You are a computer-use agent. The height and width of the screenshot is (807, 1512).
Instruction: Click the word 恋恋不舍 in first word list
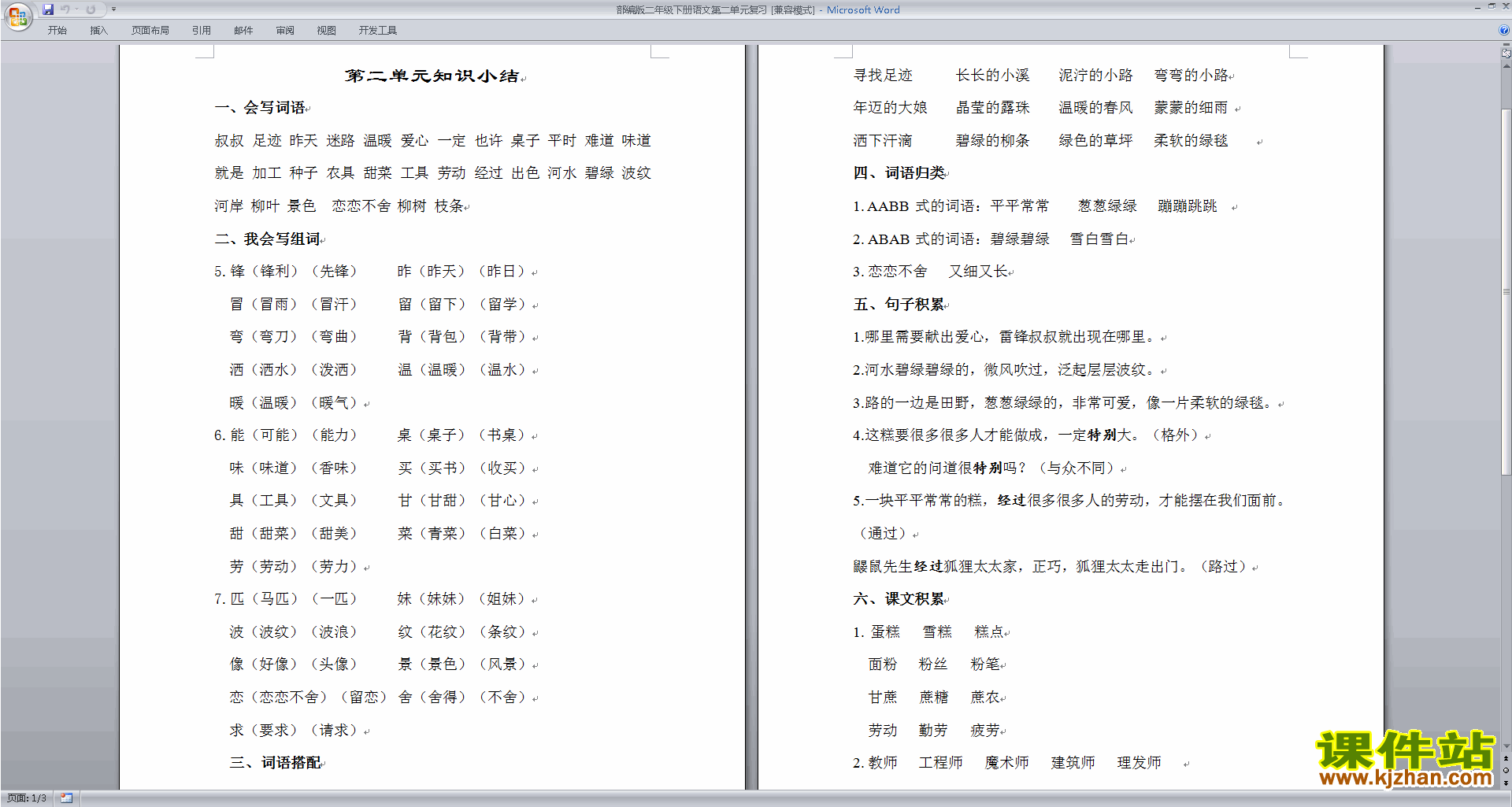pyautogui.click(x=361, y=206)
